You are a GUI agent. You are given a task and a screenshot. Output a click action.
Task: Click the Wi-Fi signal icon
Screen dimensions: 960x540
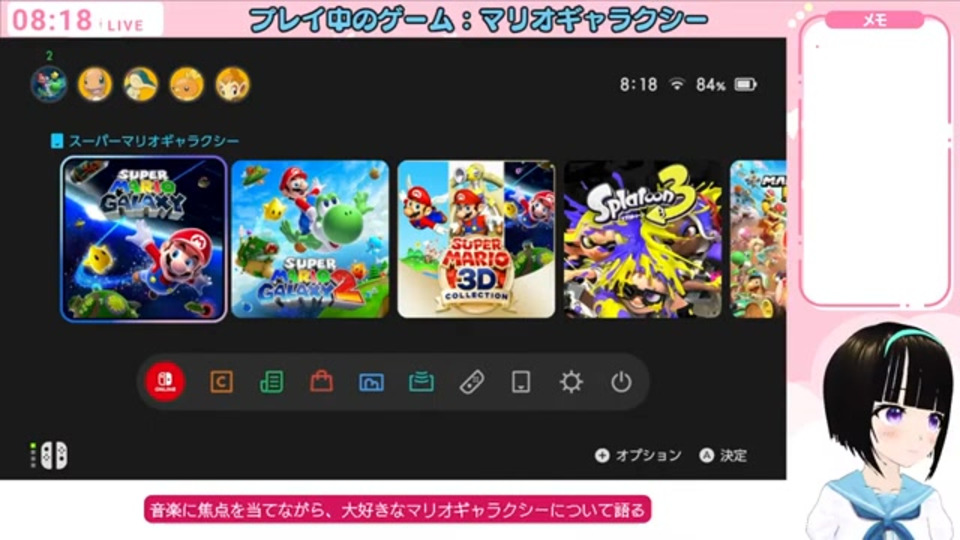click(x=677, y=84)
